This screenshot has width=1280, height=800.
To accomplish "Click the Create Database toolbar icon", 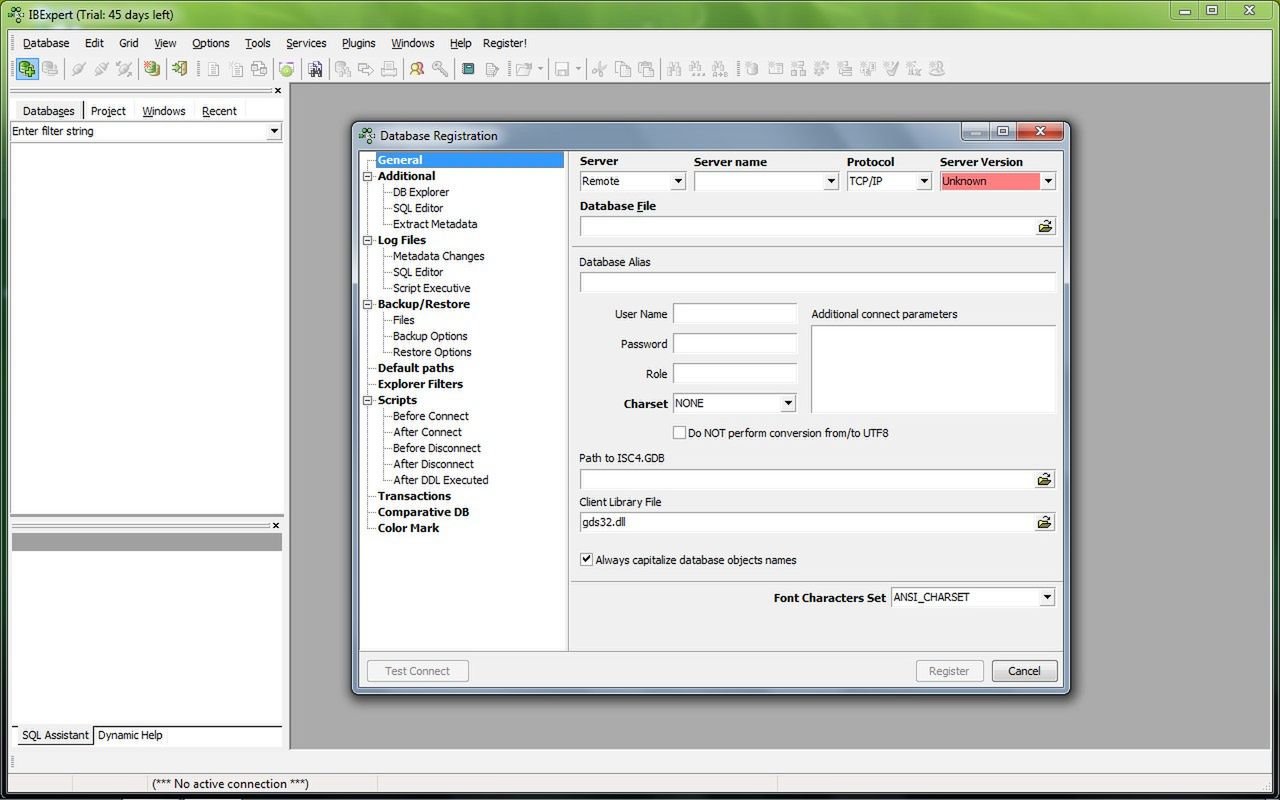I will tap(151, 69).
